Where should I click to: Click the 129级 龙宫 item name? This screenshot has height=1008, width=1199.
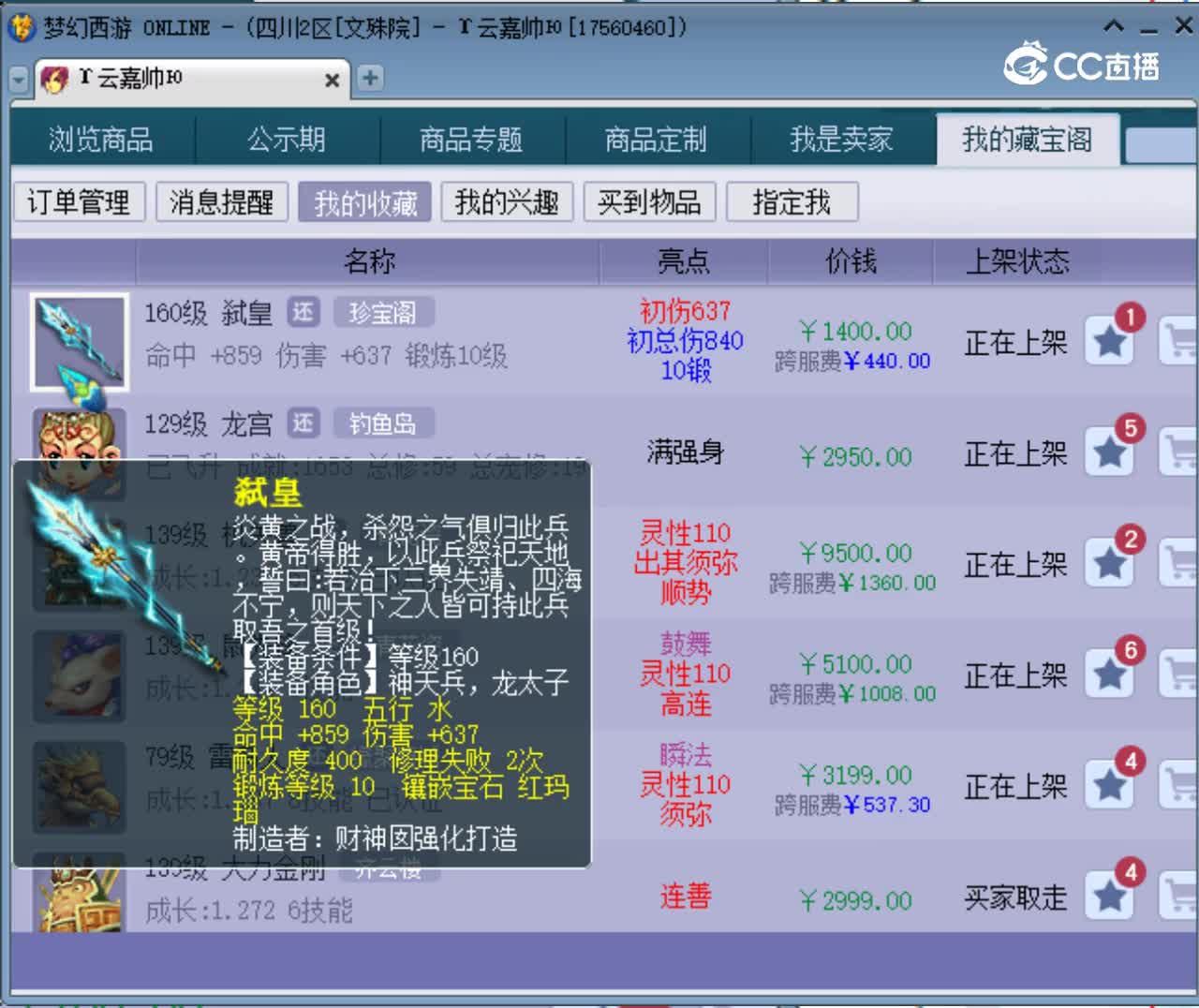[x=208, y=424]
